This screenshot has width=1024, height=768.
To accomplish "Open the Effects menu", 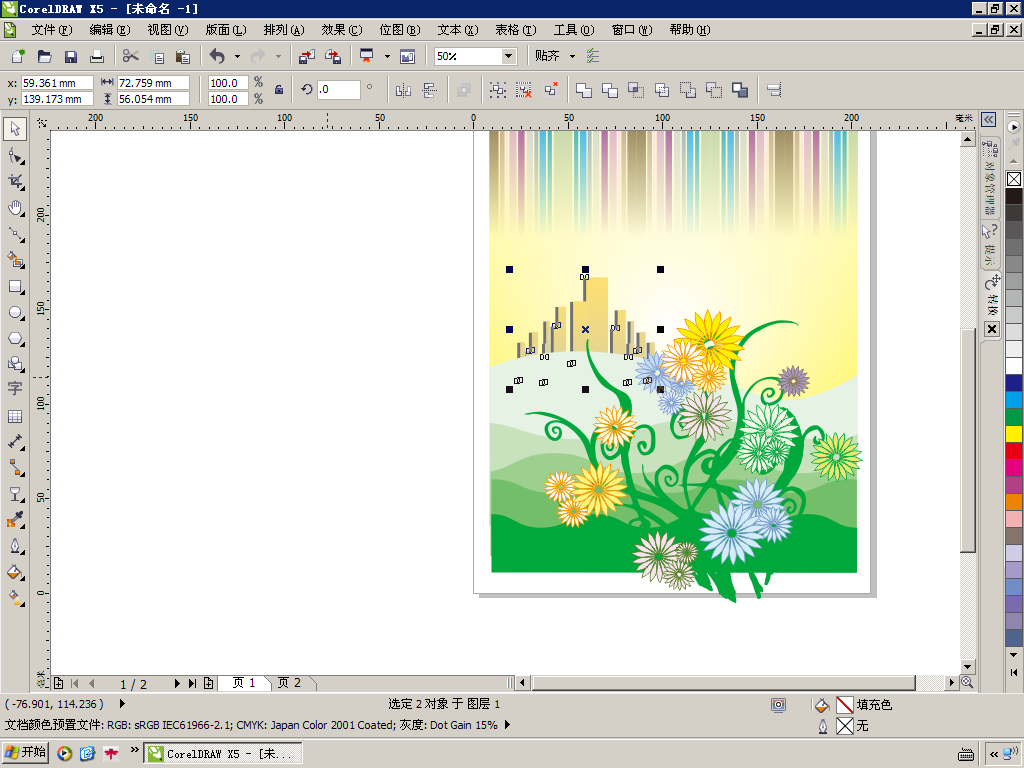I will (342, 30).
